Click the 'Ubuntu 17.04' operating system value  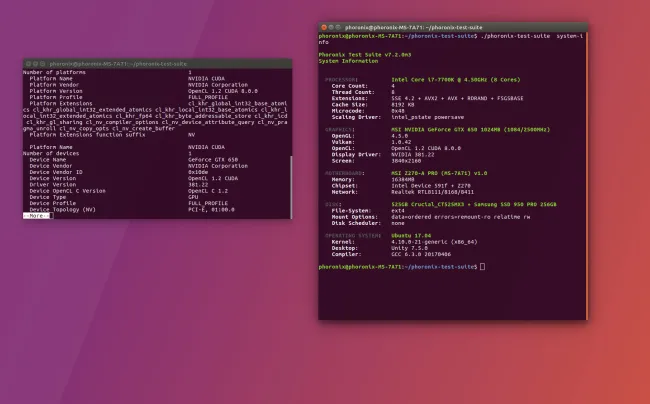pos(411,235)
